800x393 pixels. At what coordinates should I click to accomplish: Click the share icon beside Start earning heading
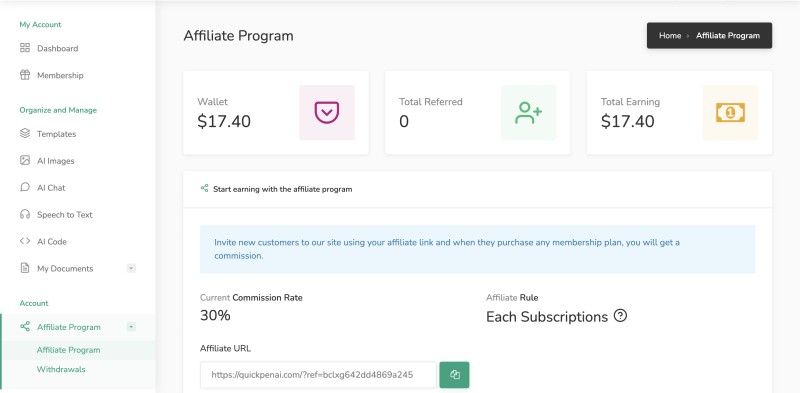205,188
